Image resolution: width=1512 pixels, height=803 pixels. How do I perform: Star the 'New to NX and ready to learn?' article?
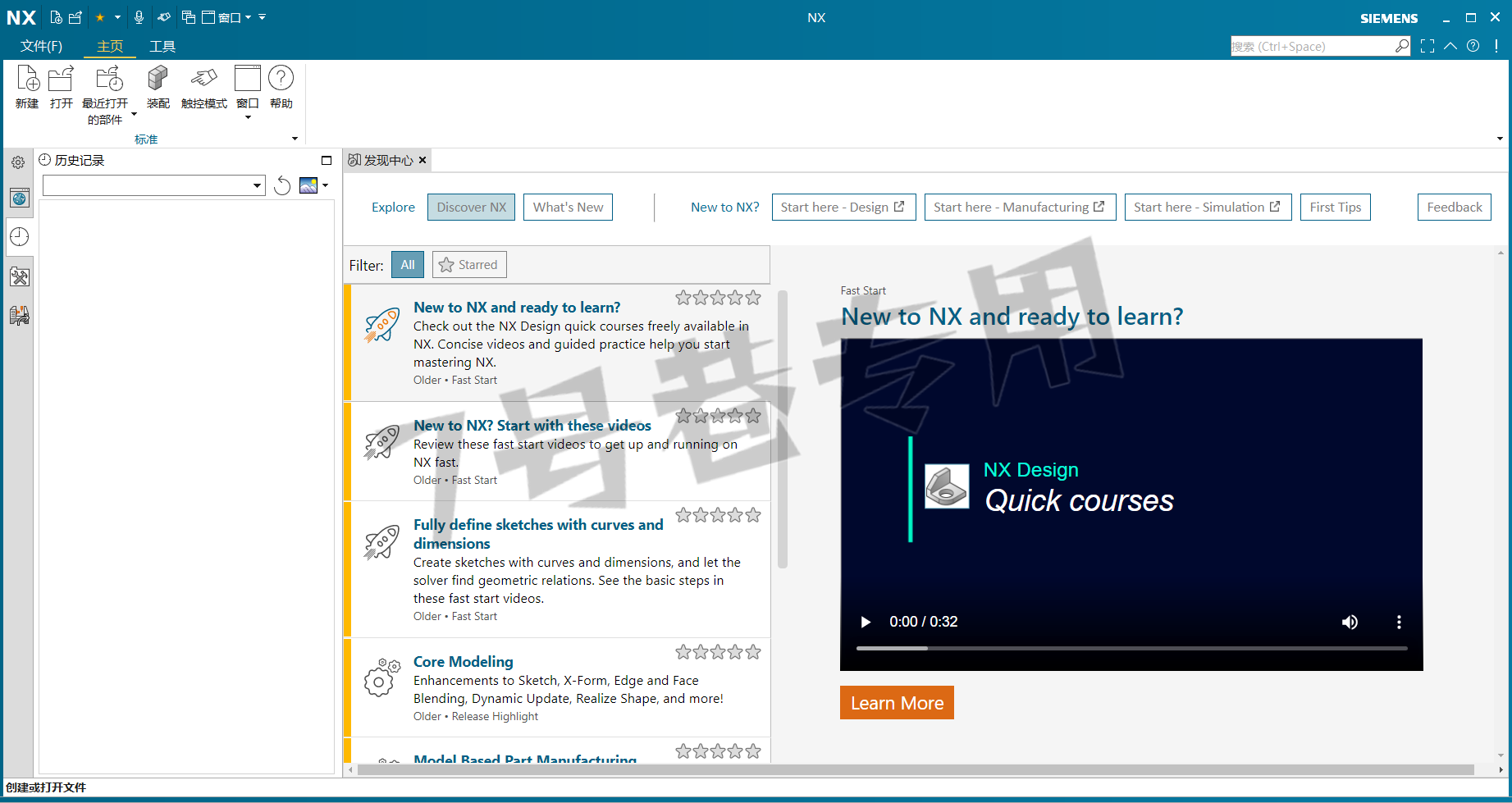[719, 298]
